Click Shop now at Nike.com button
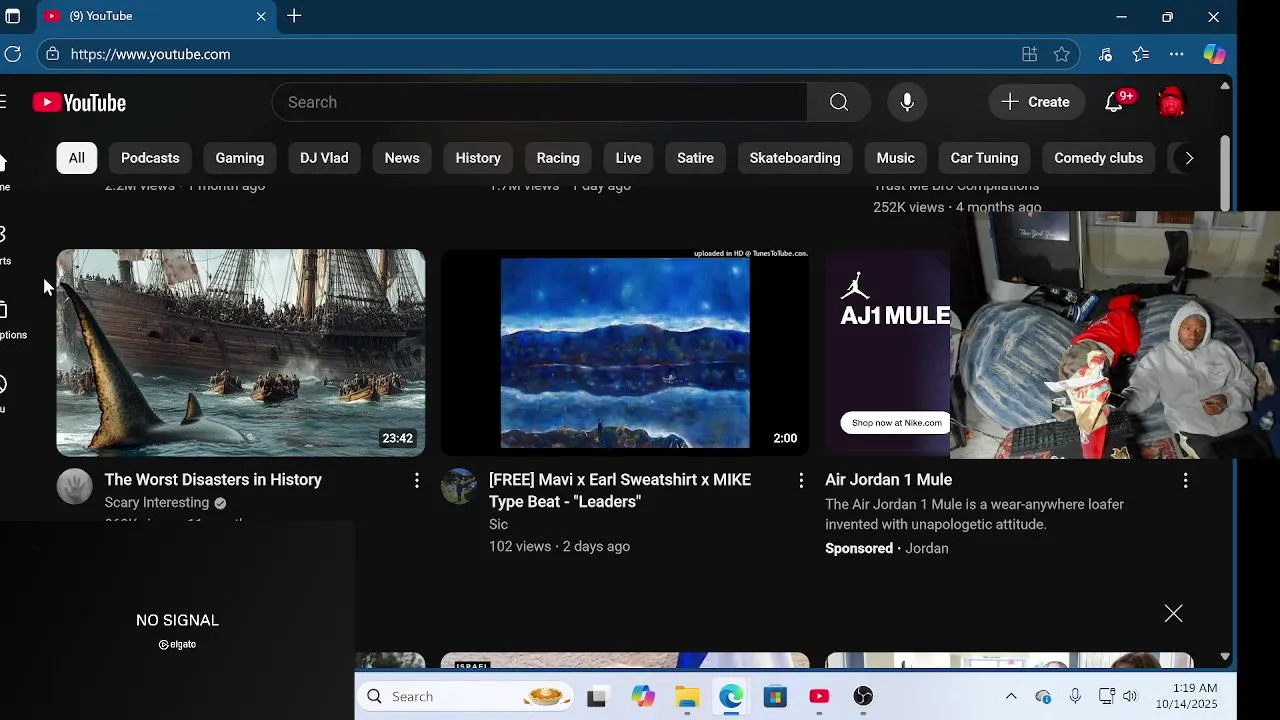Viewport: 1280px width, 720px height. coord(896,423)
